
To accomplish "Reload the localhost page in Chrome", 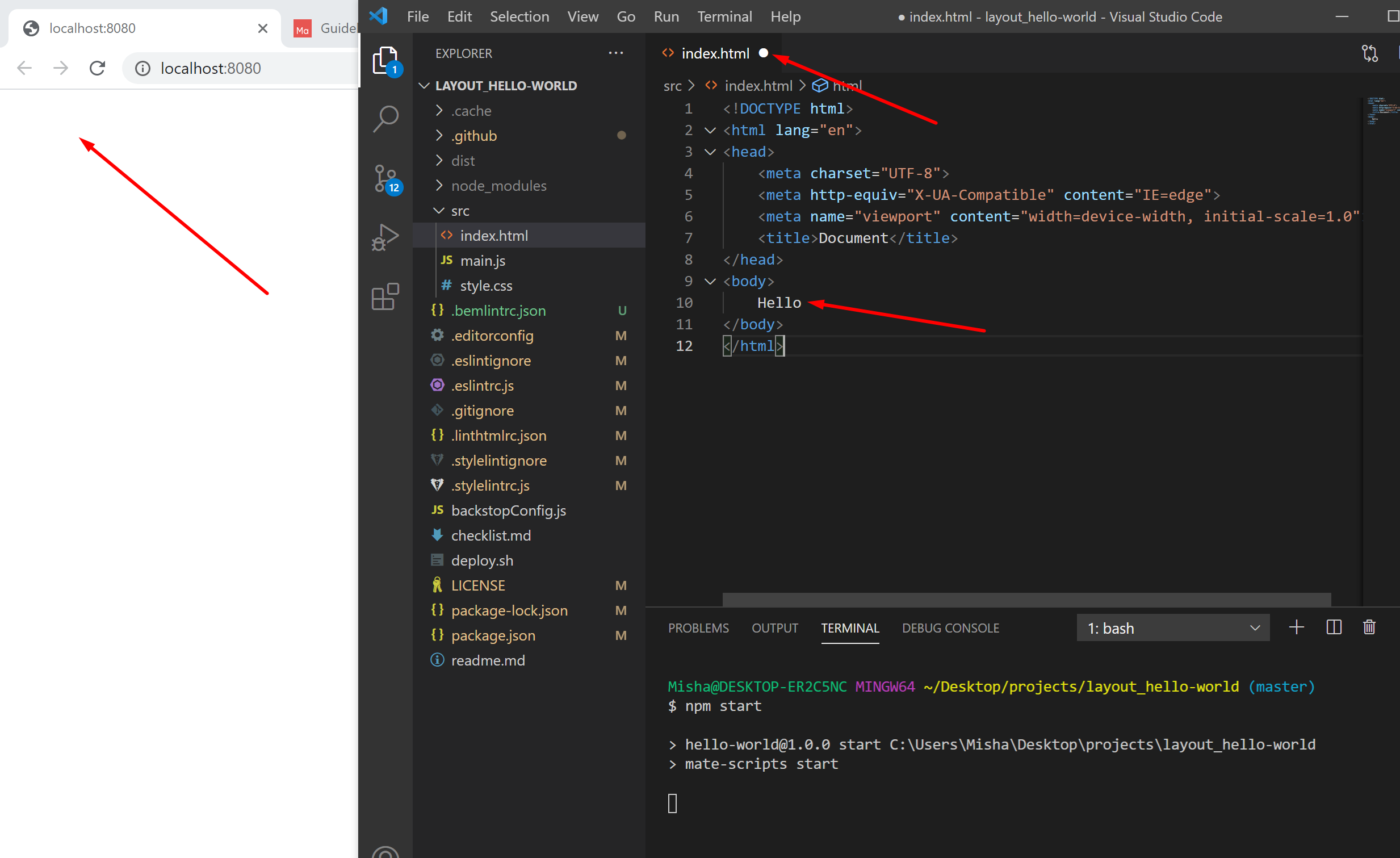I will [x=97, y=69].
